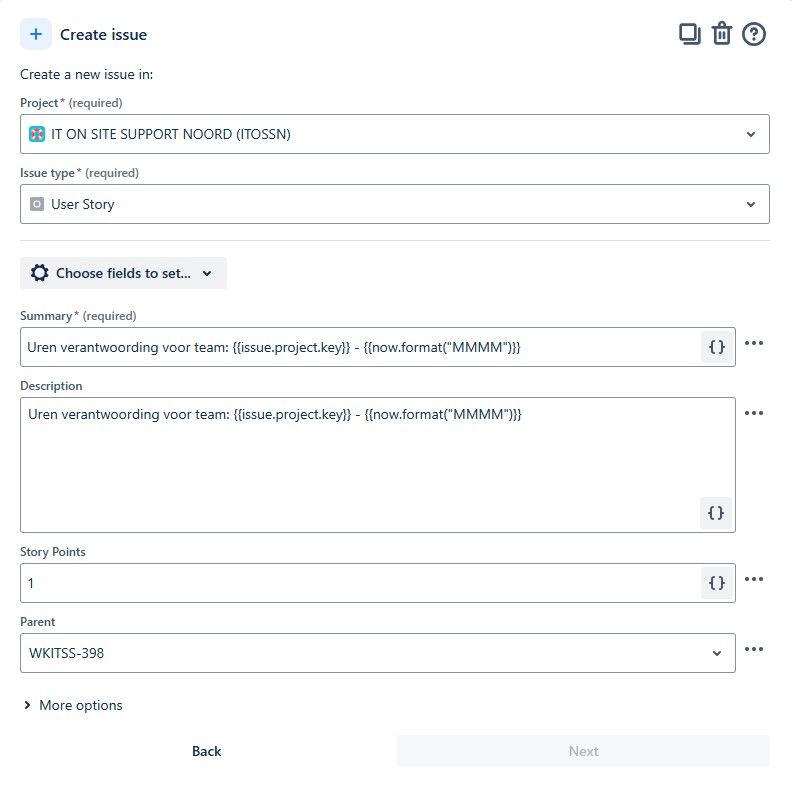Delete this component with trash icon

722,34
